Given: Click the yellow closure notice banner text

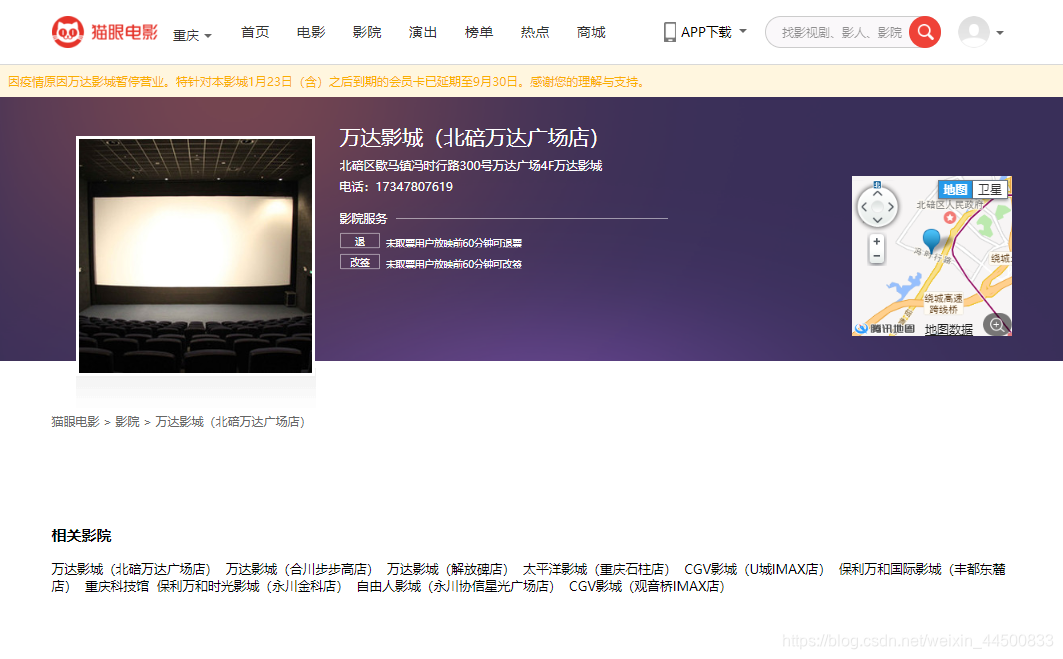Looking at the screenshot, I should point(327,81).
